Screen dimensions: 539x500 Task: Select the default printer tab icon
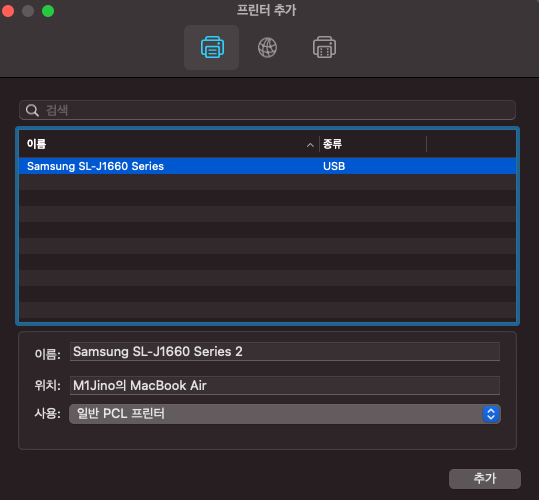tap(212, 47)
